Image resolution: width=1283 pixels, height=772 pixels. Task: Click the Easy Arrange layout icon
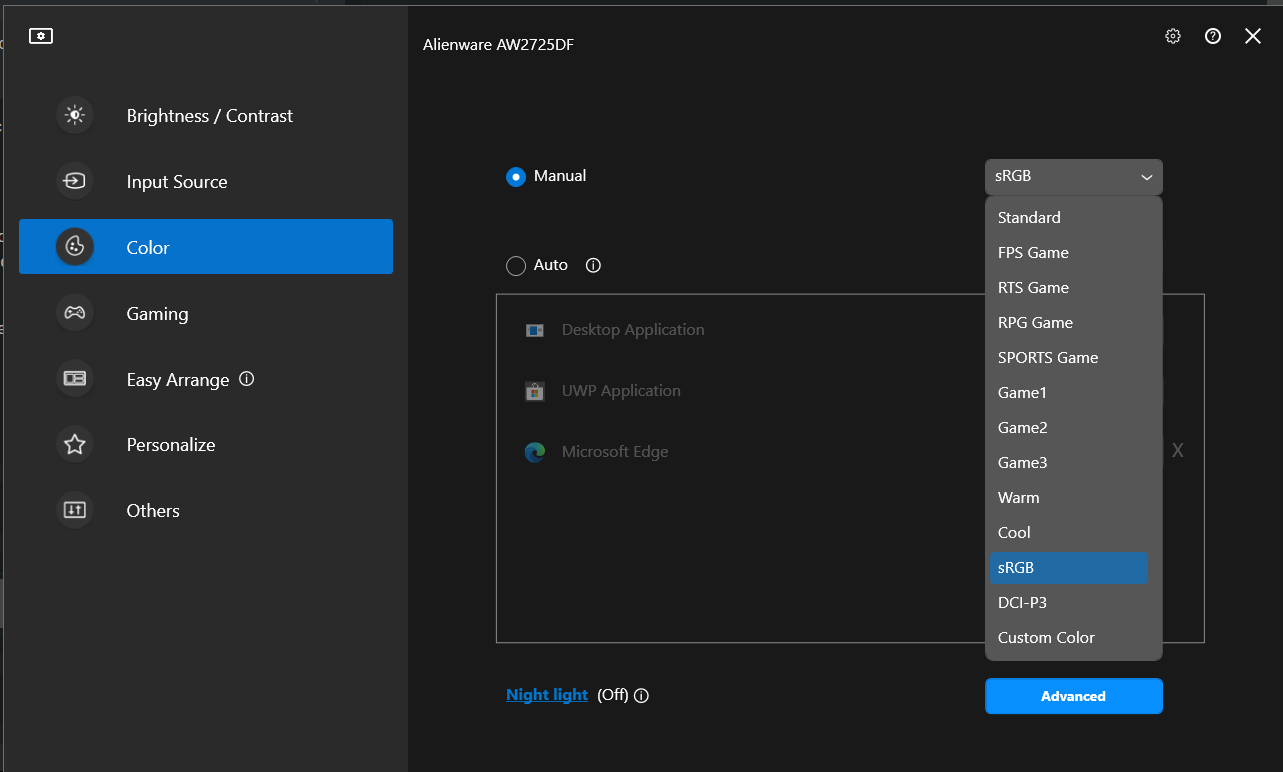[75, 378]
